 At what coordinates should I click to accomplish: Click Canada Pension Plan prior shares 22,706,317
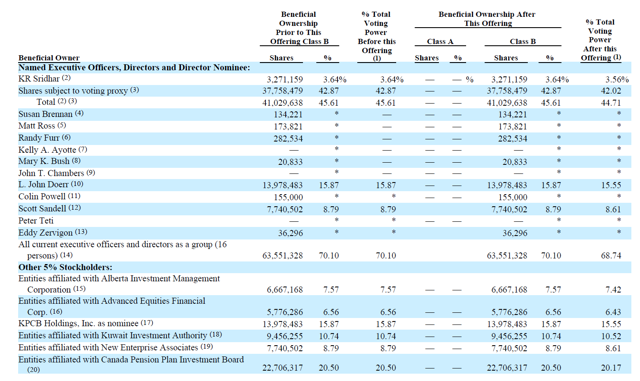point(282,368)
